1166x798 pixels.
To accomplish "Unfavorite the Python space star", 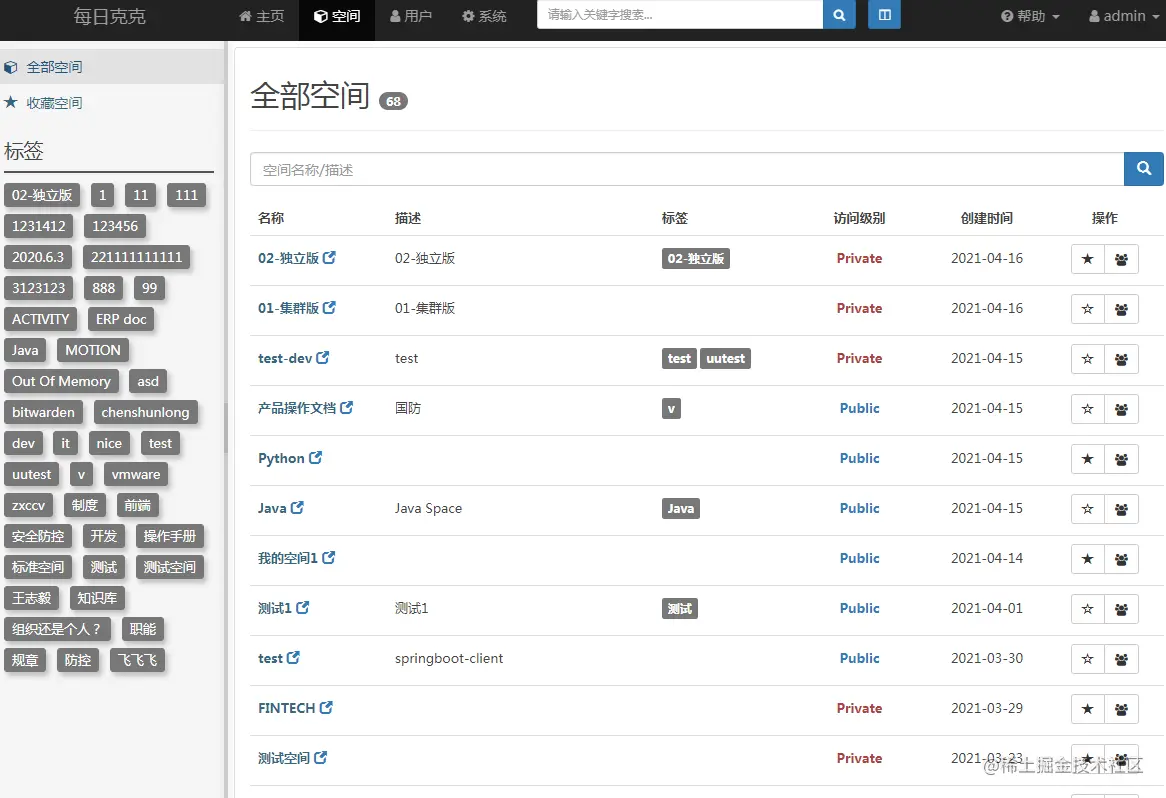I will [x=1088, y=459].
